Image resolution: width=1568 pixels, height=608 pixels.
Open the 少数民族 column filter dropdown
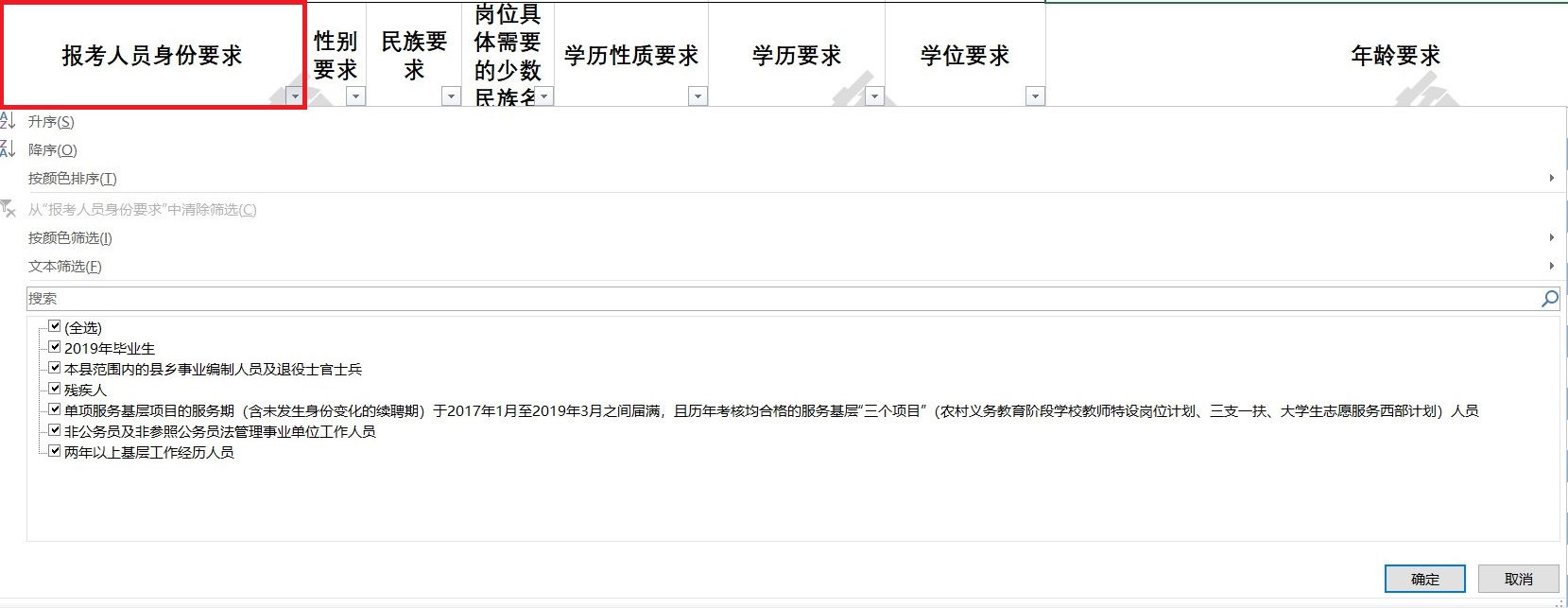tap(544, 96)
